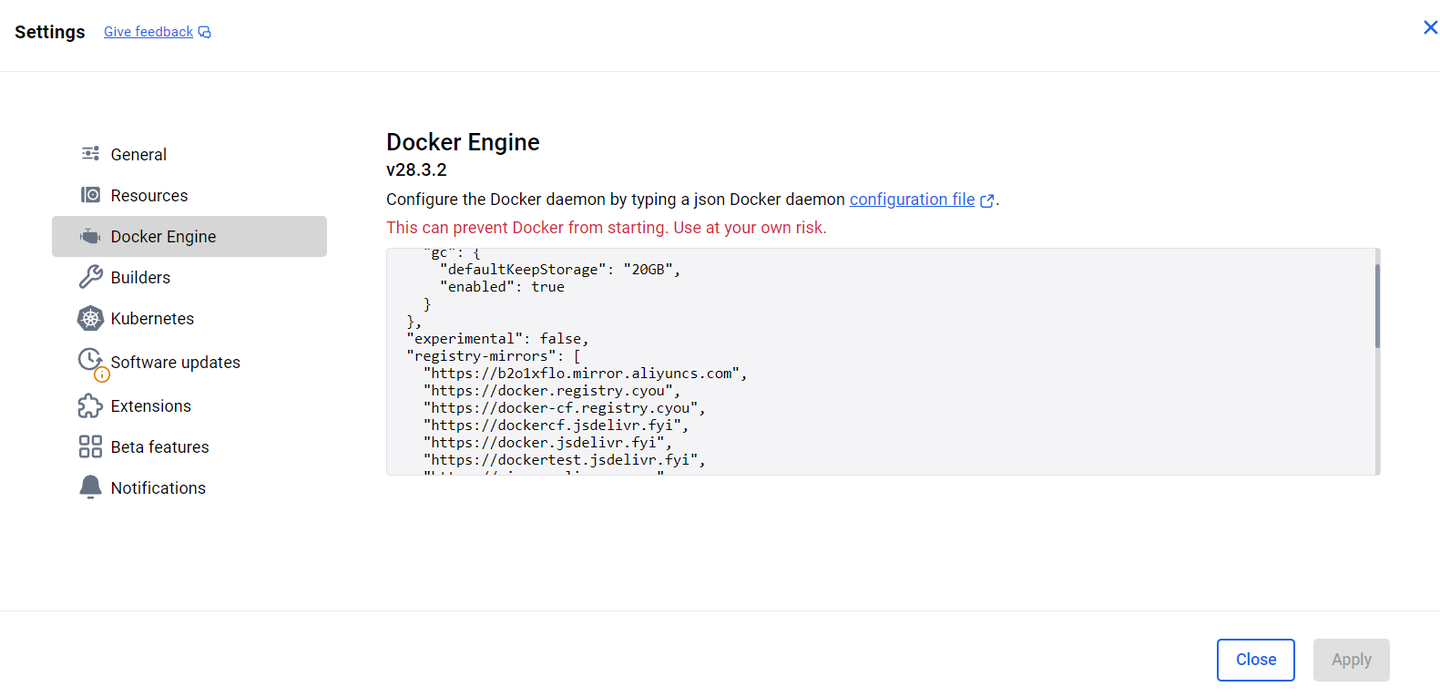Click the update badge on Software updates
The width and height of the screenshot is (1440, 697).
tap(100, 372)
